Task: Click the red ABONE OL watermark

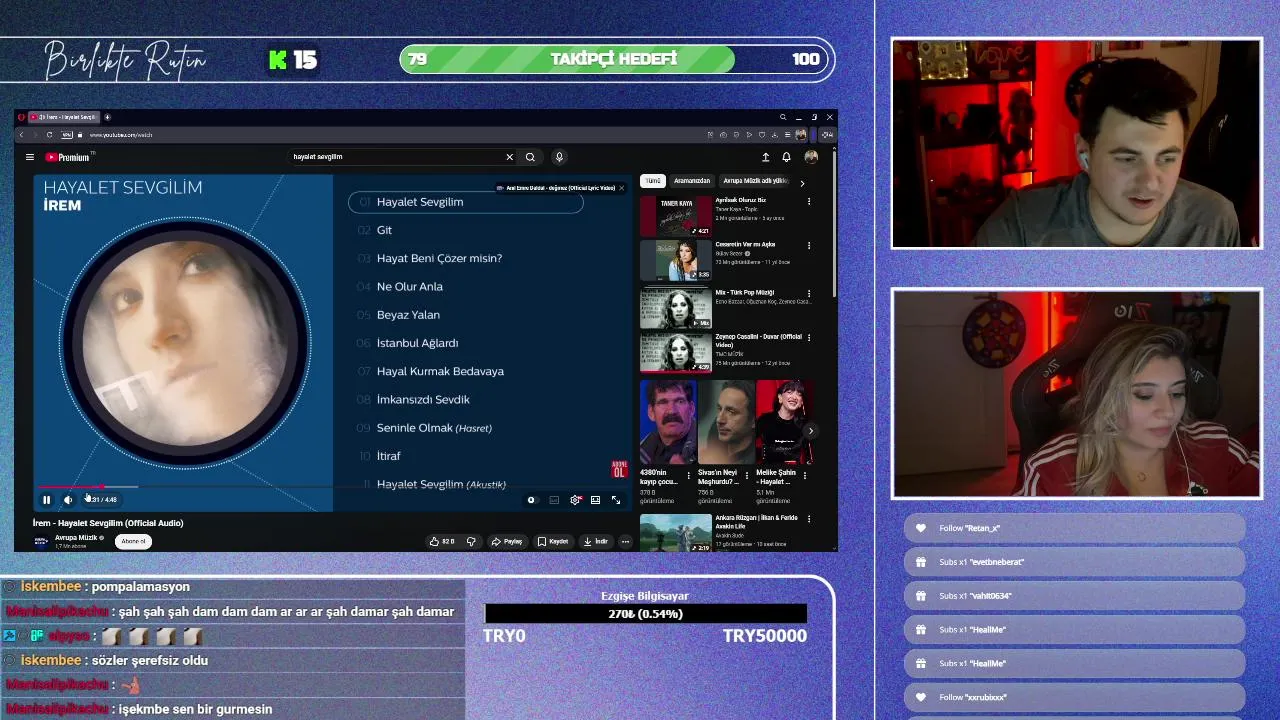Action: [x=619, y=469]
